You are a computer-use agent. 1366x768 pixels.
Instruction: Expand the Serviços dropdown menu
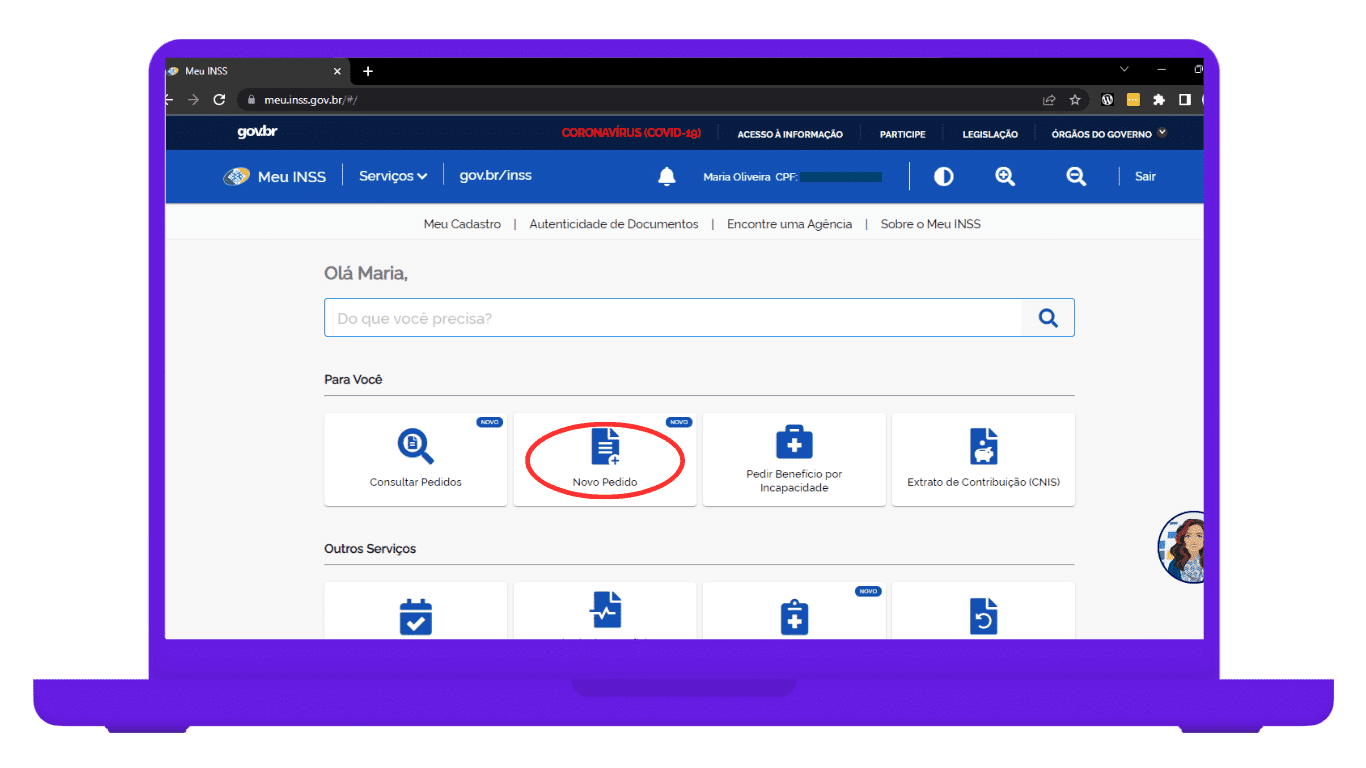[x=393, y=176]
